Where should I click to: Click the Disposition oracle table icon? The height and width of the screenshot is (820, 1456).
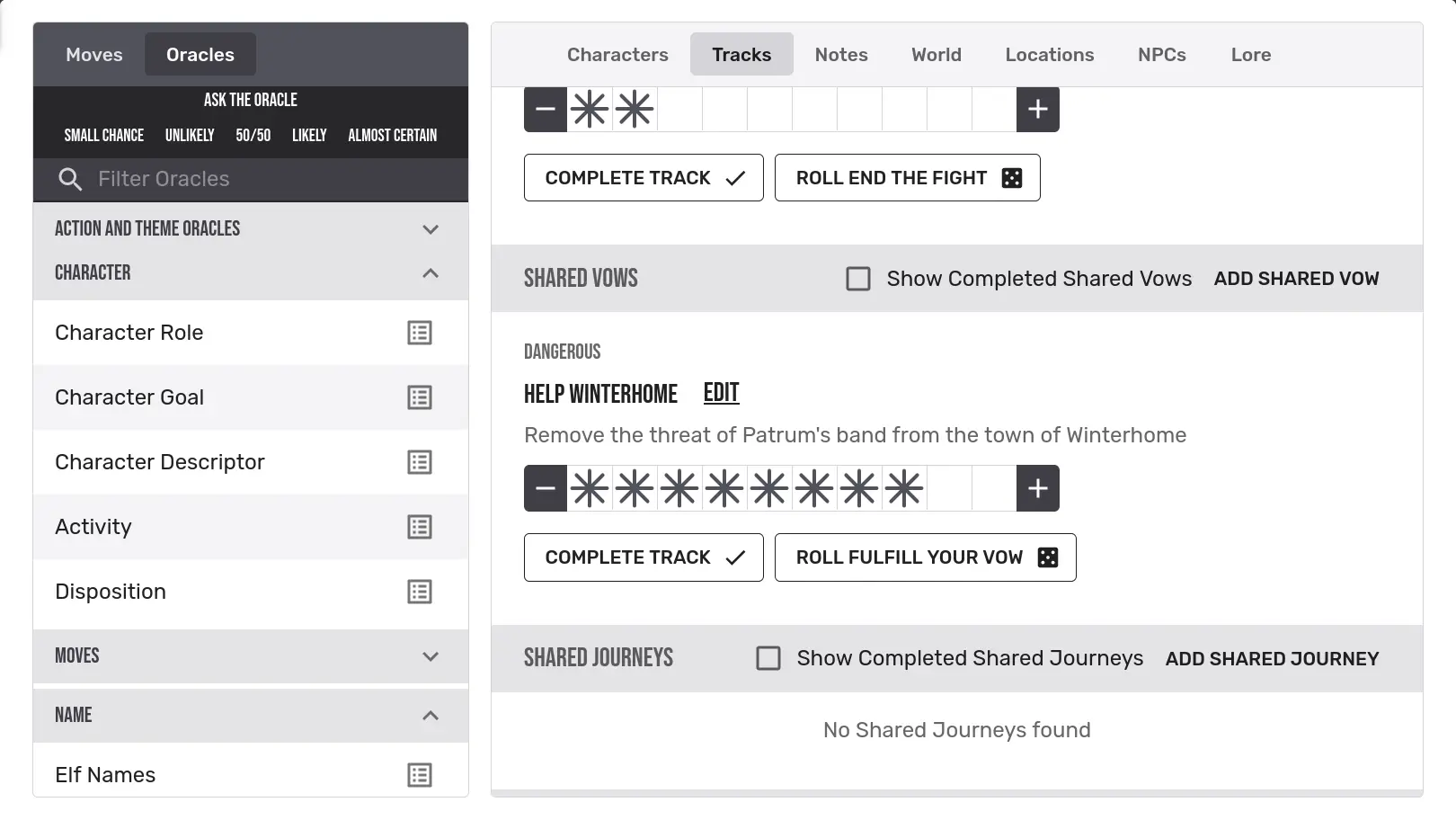(x=419, y=592)
